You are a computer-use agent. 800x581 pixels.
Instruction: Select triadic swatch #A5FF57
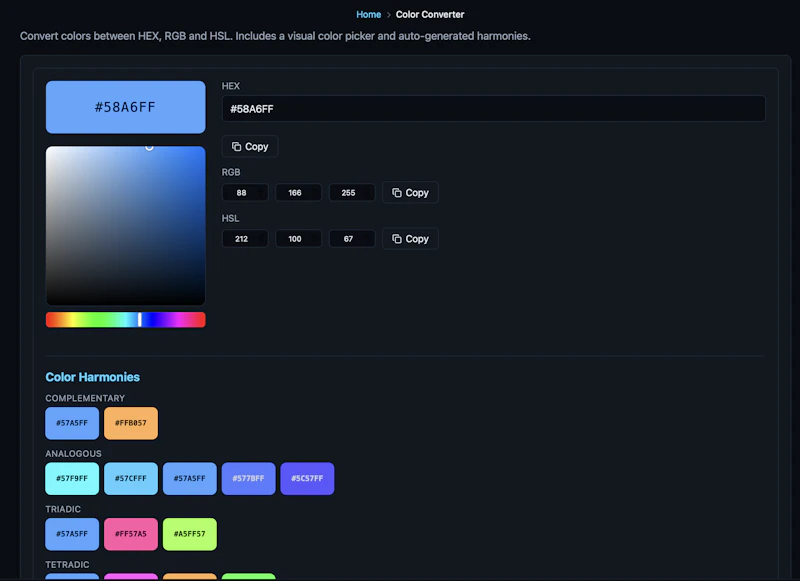click(x=190, y=534)
